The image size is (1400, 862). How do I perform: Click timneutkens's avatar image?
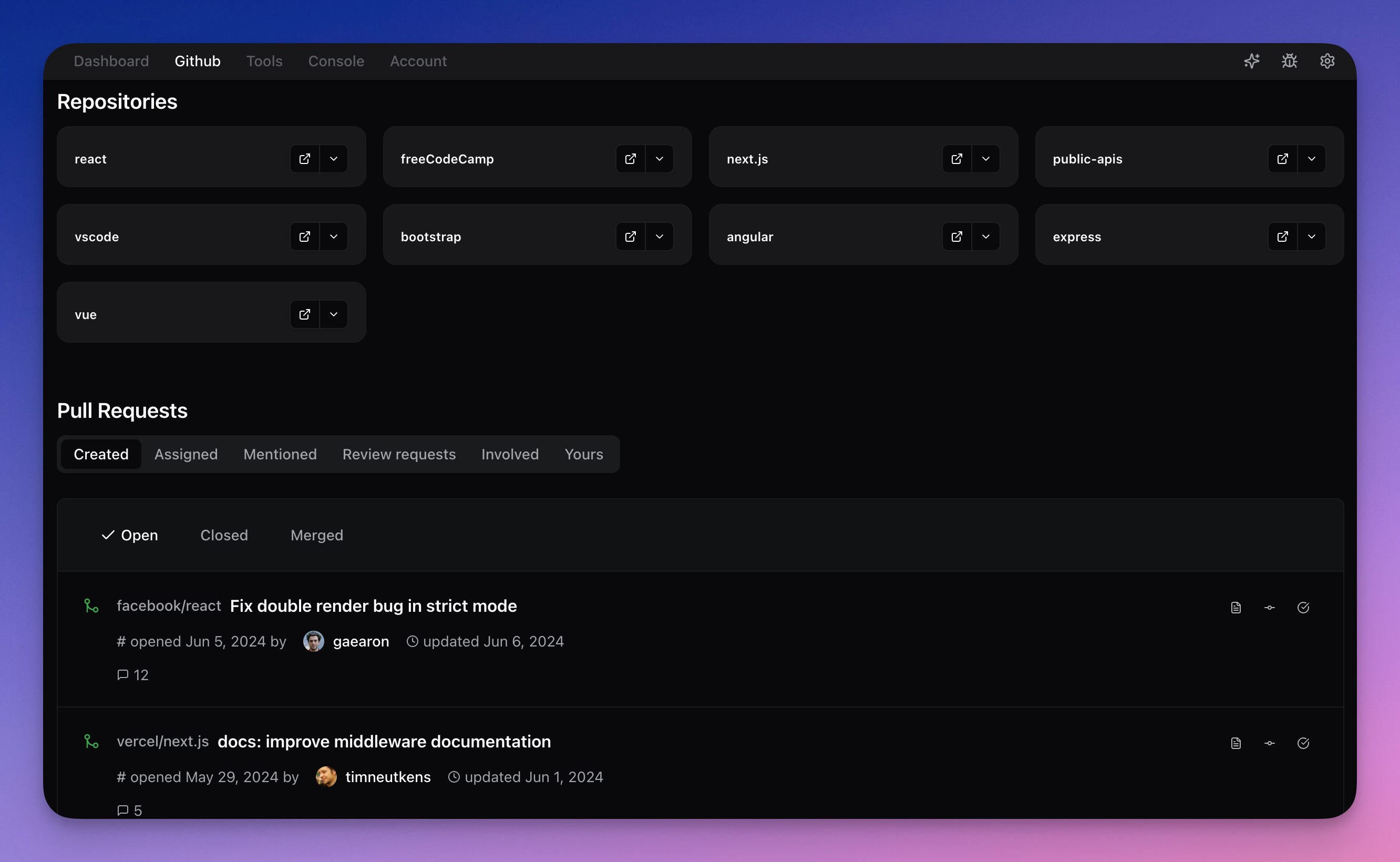click(326, 777)
